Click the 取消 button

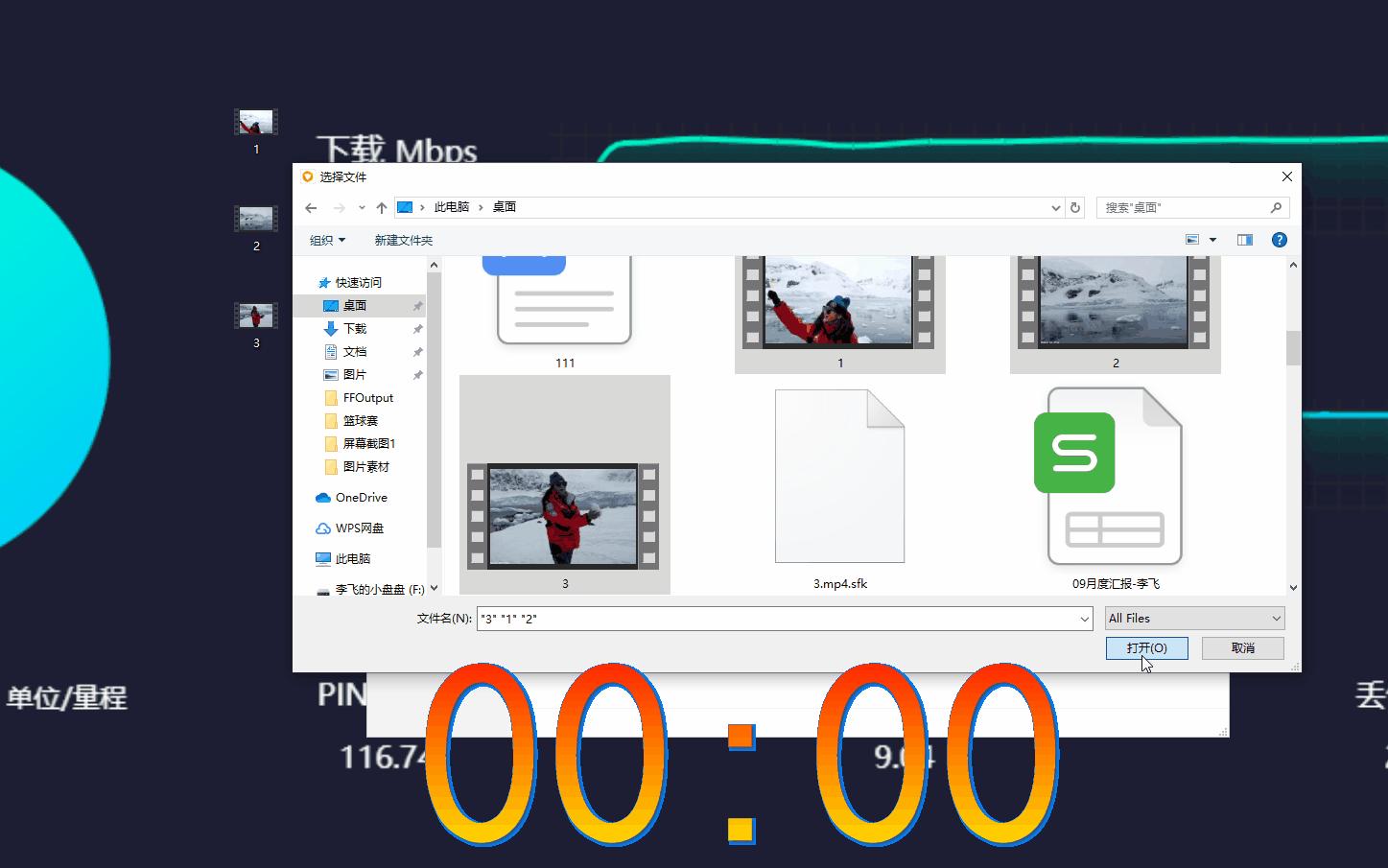pos(1243,648)
